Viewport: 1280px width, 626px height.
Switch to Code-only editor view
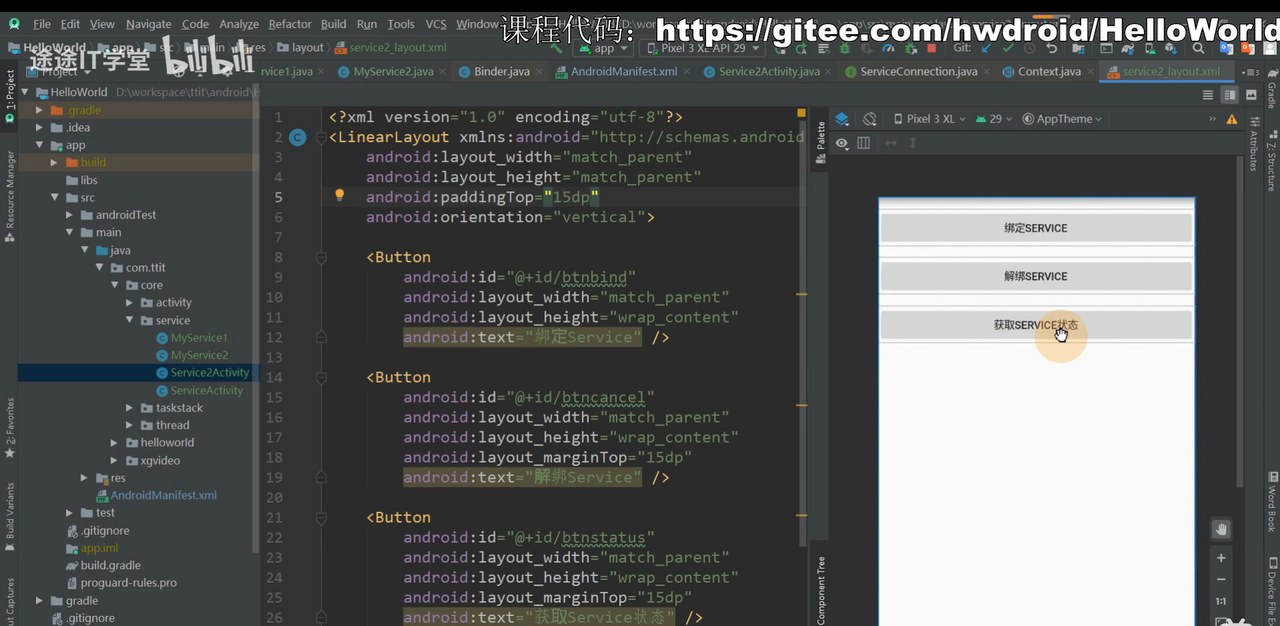click(x=1208, y=95)
